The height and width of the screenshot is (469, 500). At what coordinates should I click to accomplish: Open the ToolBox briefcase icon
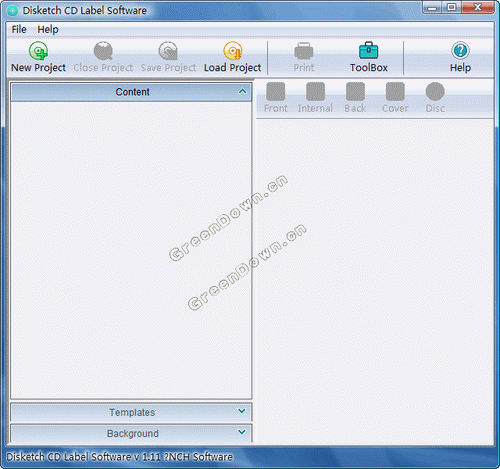coord(369,50)
